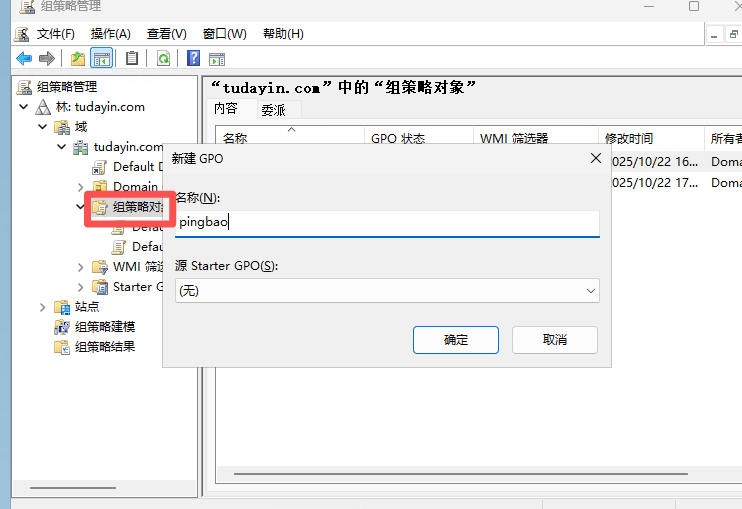Click the show/hide action pane icon
Screen dimensions: 742x509
(x=214, y=58)
